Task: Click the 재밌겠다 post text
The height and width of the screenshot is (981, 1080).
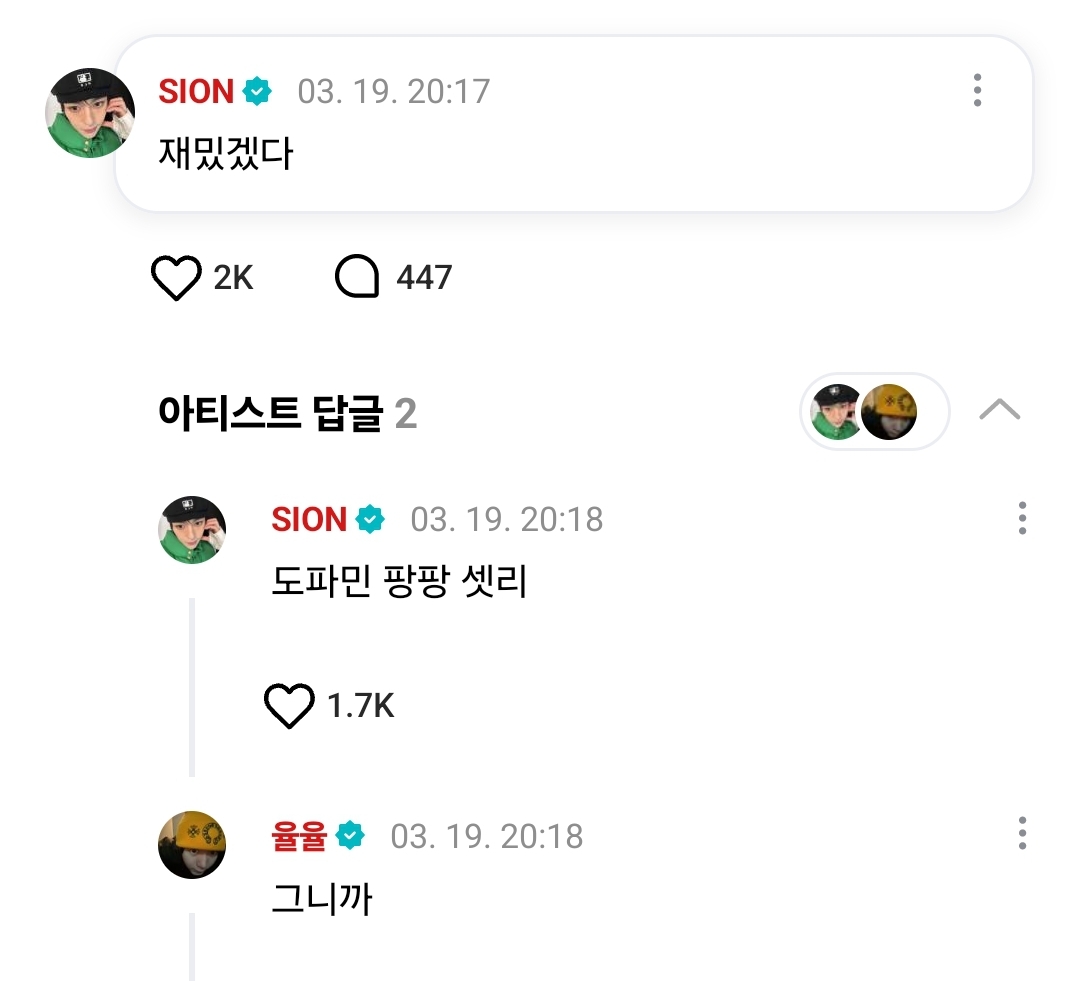Action: (226, 153)
